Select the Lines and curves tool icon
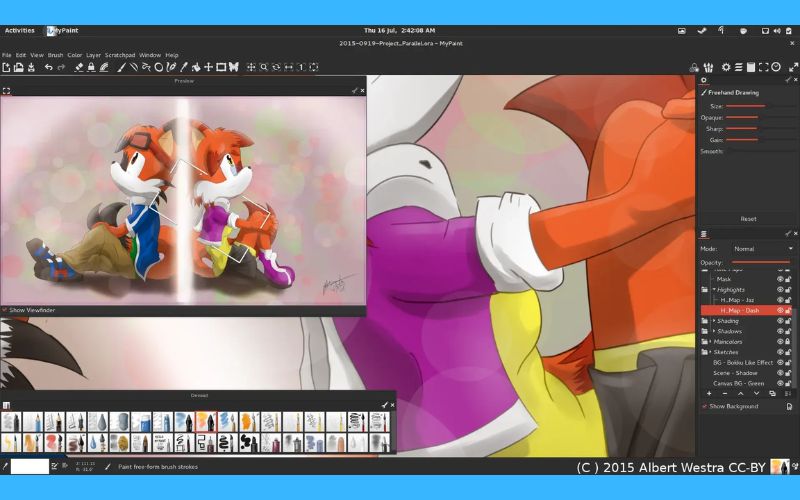 pos(134,67)
